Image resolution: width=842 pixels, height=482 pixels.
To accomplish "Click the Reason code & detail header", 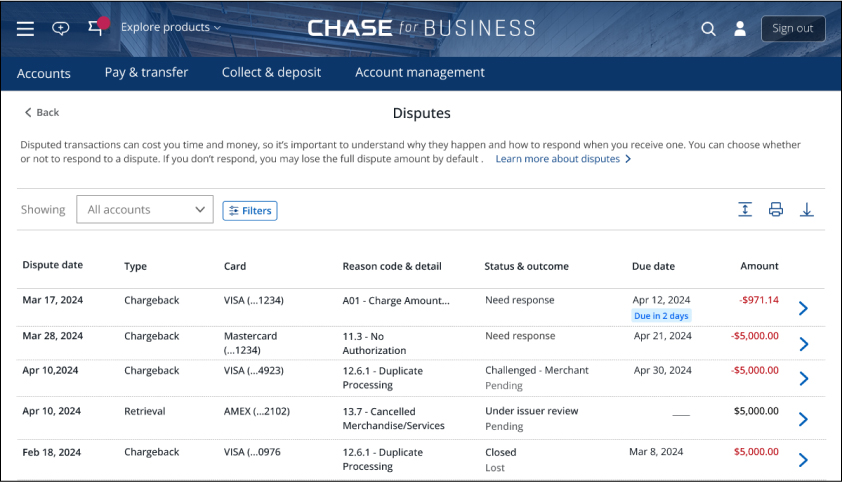I will (392, 266).
